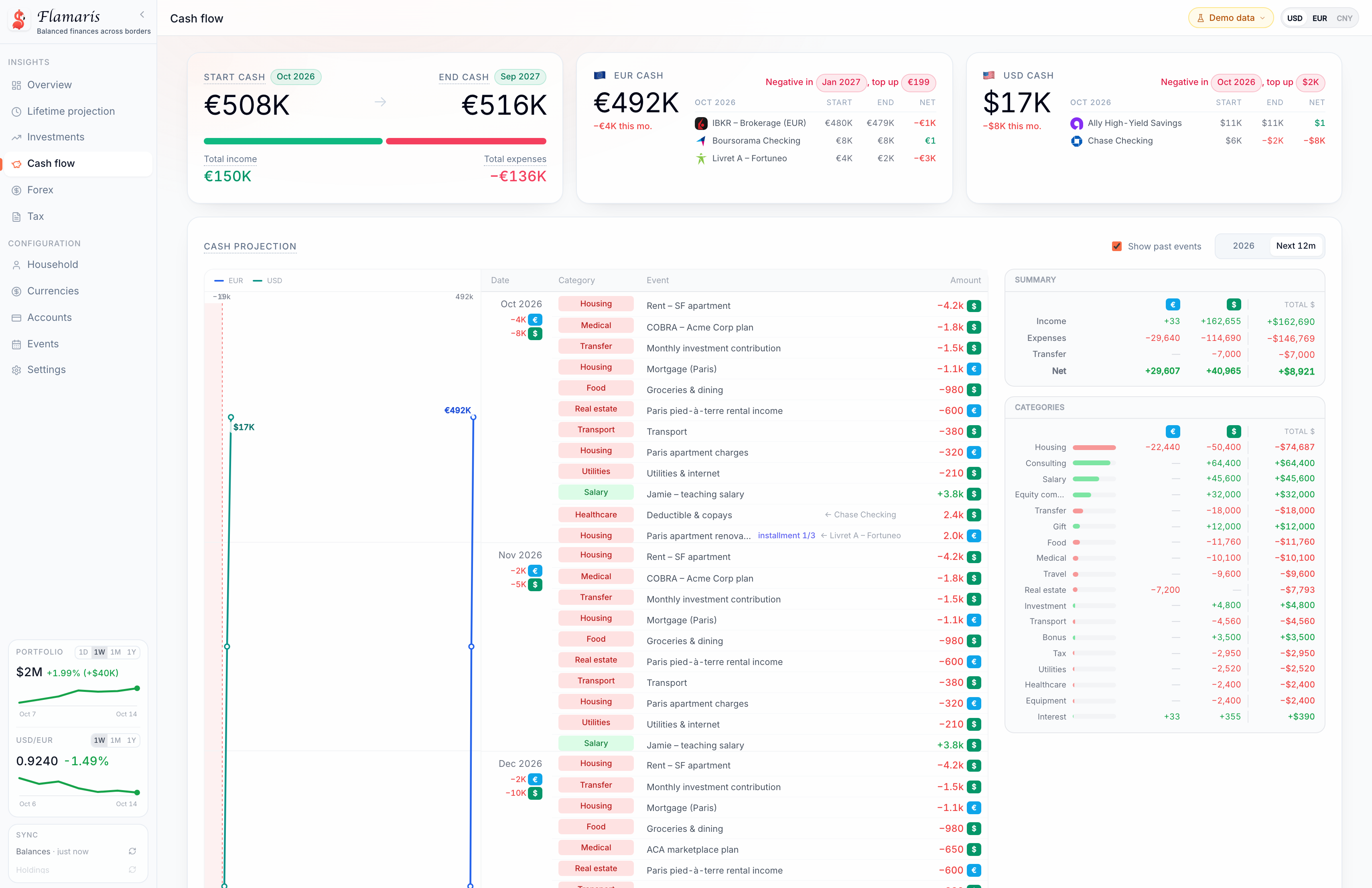Open the Tax document icon
The width and height of the screenshot is (1372, 888).
tap(16, 217)
